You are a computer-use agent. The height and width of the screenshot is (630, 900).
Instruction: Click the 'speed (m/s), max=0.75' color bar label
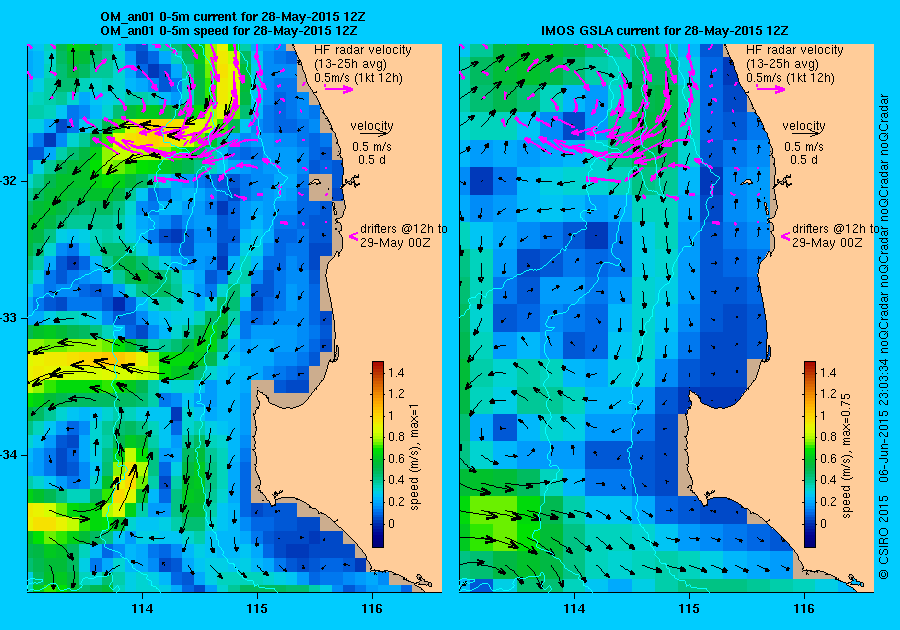[x=846, y=455]
